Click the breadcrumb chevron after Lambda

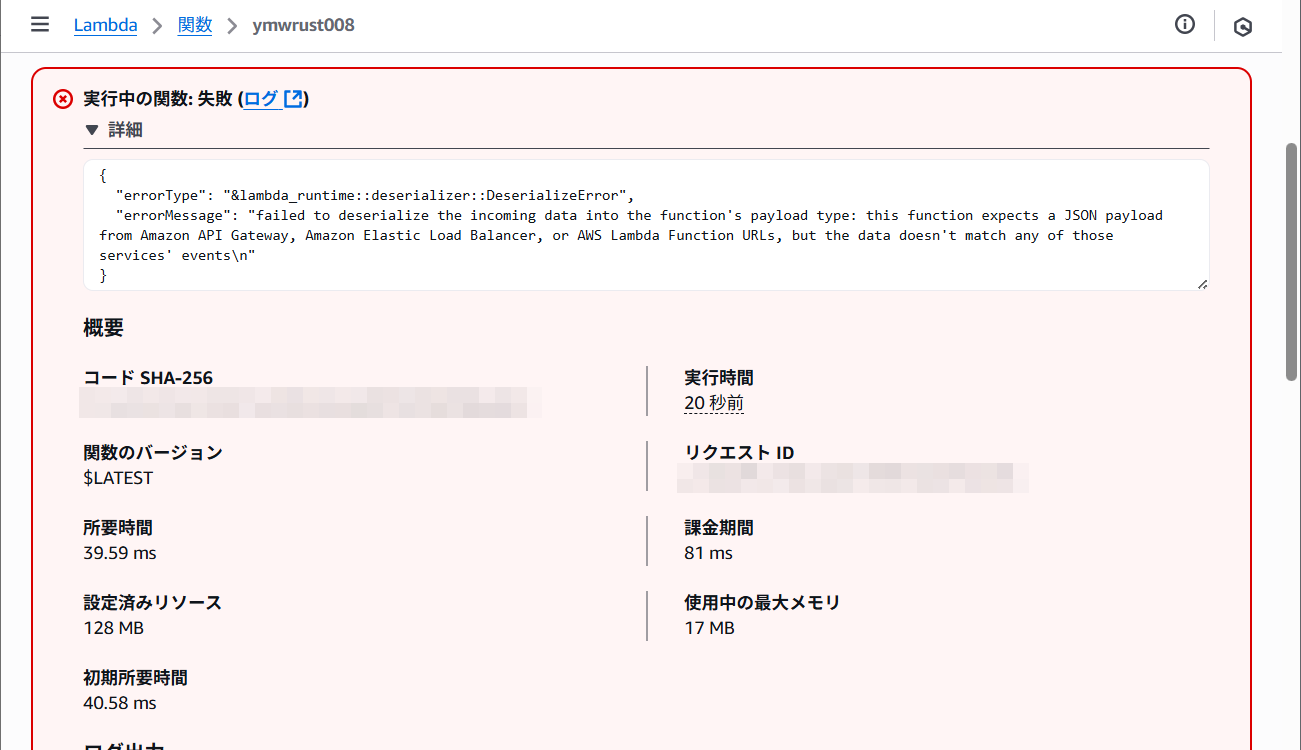[157, 26]
